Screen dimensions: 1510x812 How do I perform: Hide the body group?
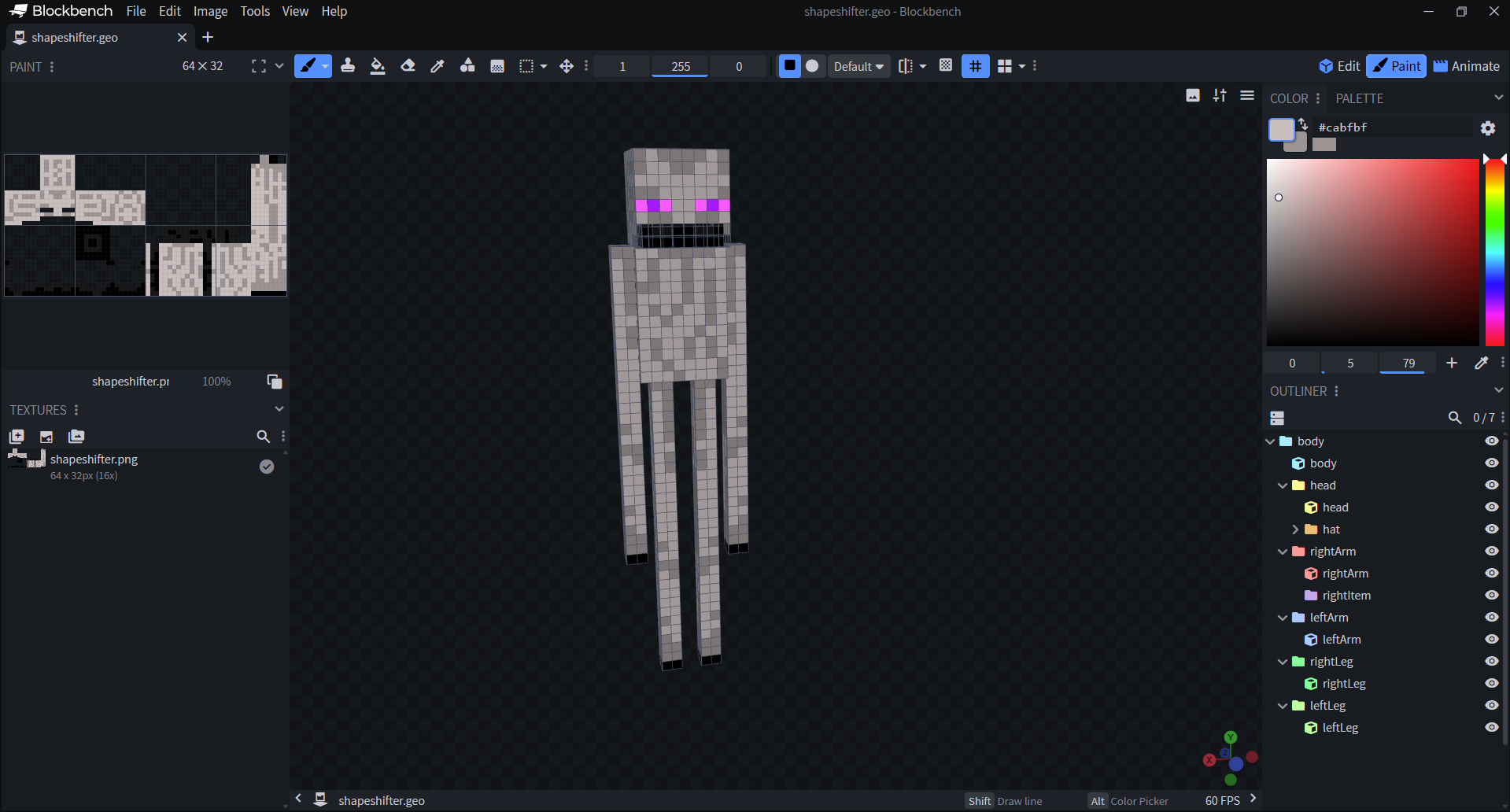pos(1491,441)
